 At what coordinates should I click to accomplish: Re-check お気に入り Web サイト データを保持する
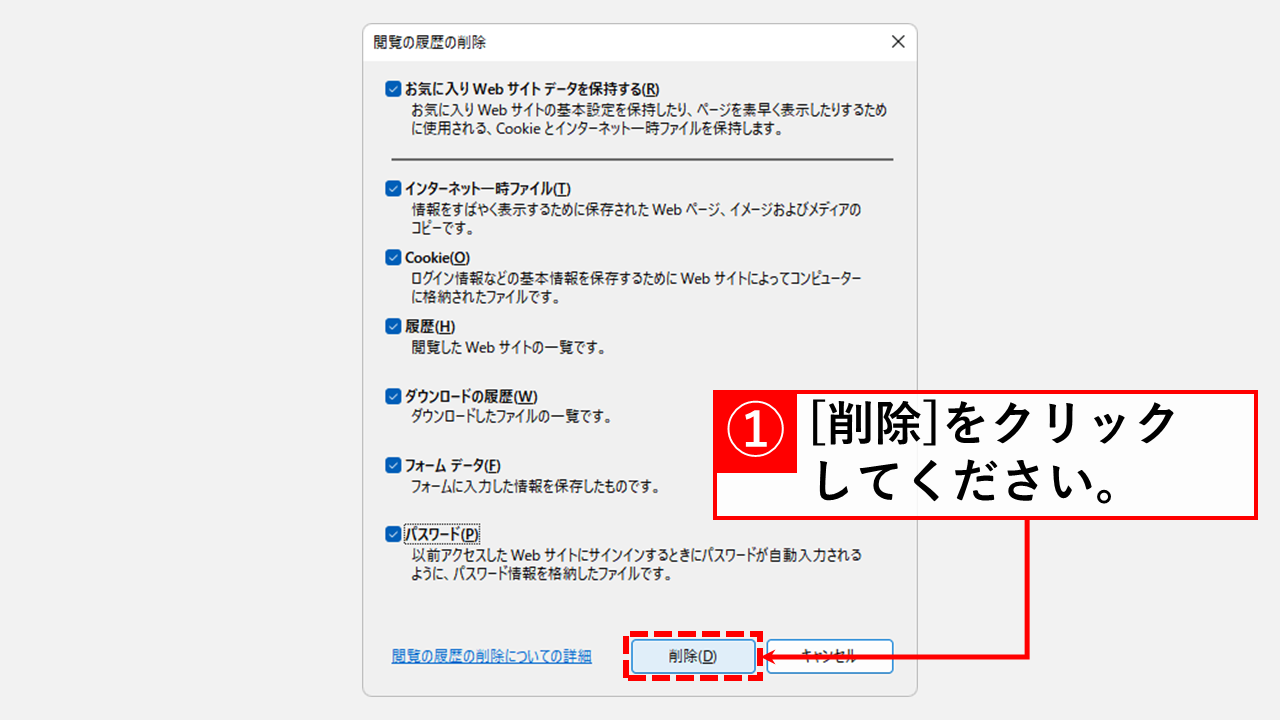[391, 88]
